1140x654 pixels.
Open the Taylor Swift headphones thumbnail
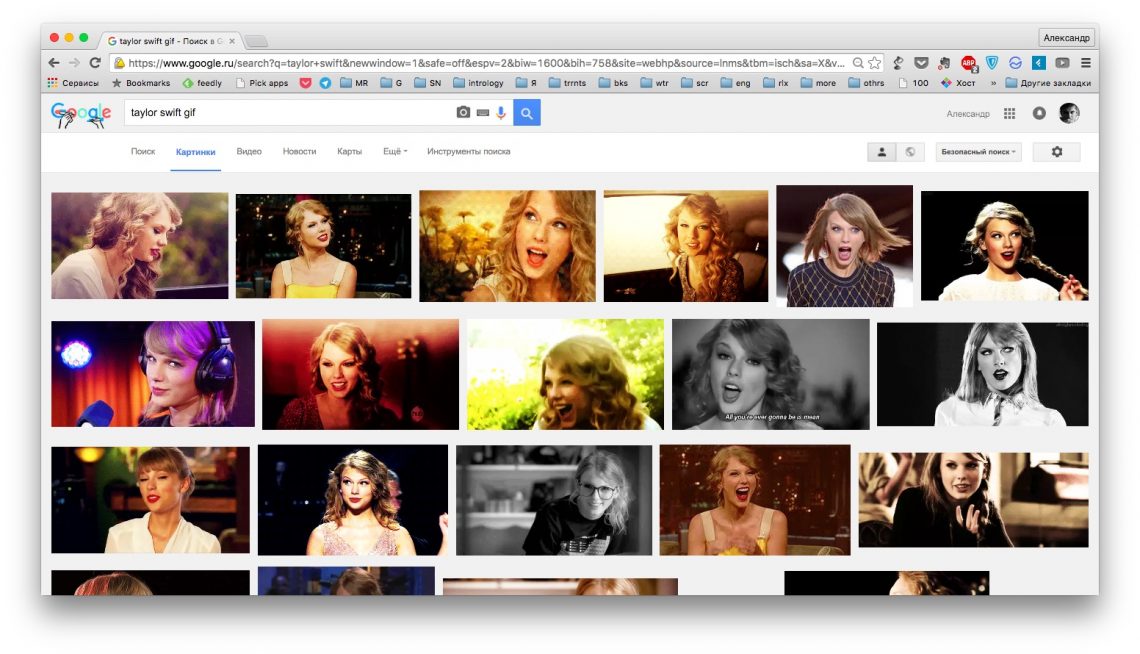point(153,374)
